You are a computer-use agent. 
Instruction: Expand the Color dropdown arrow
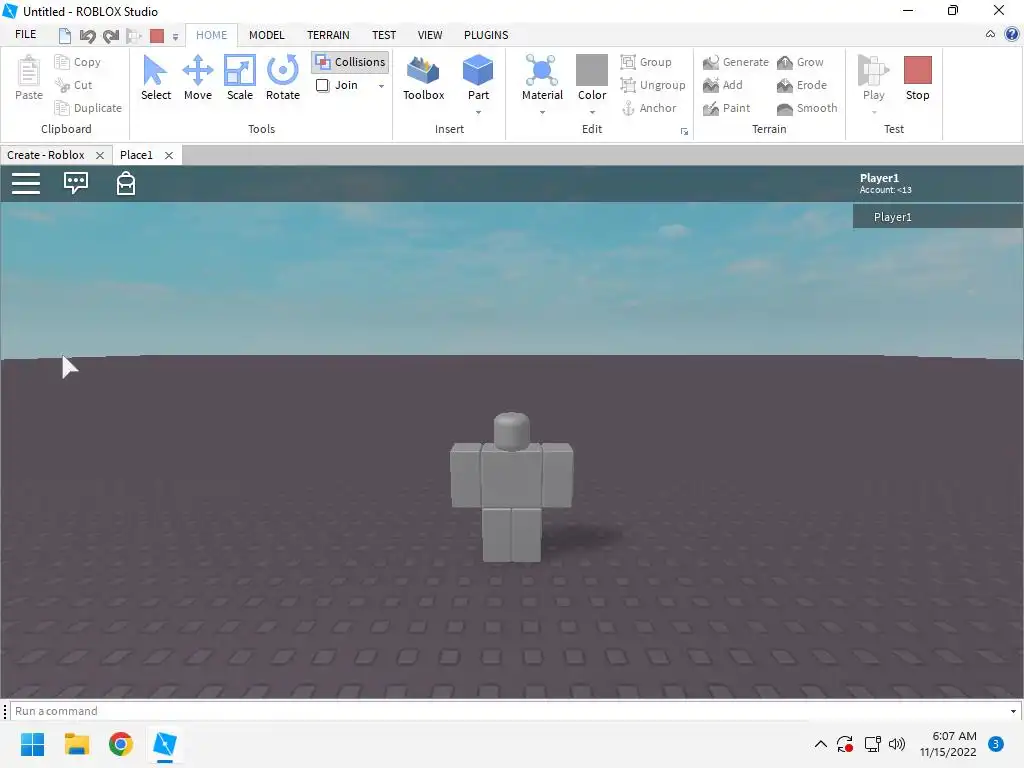click(592, 112)
